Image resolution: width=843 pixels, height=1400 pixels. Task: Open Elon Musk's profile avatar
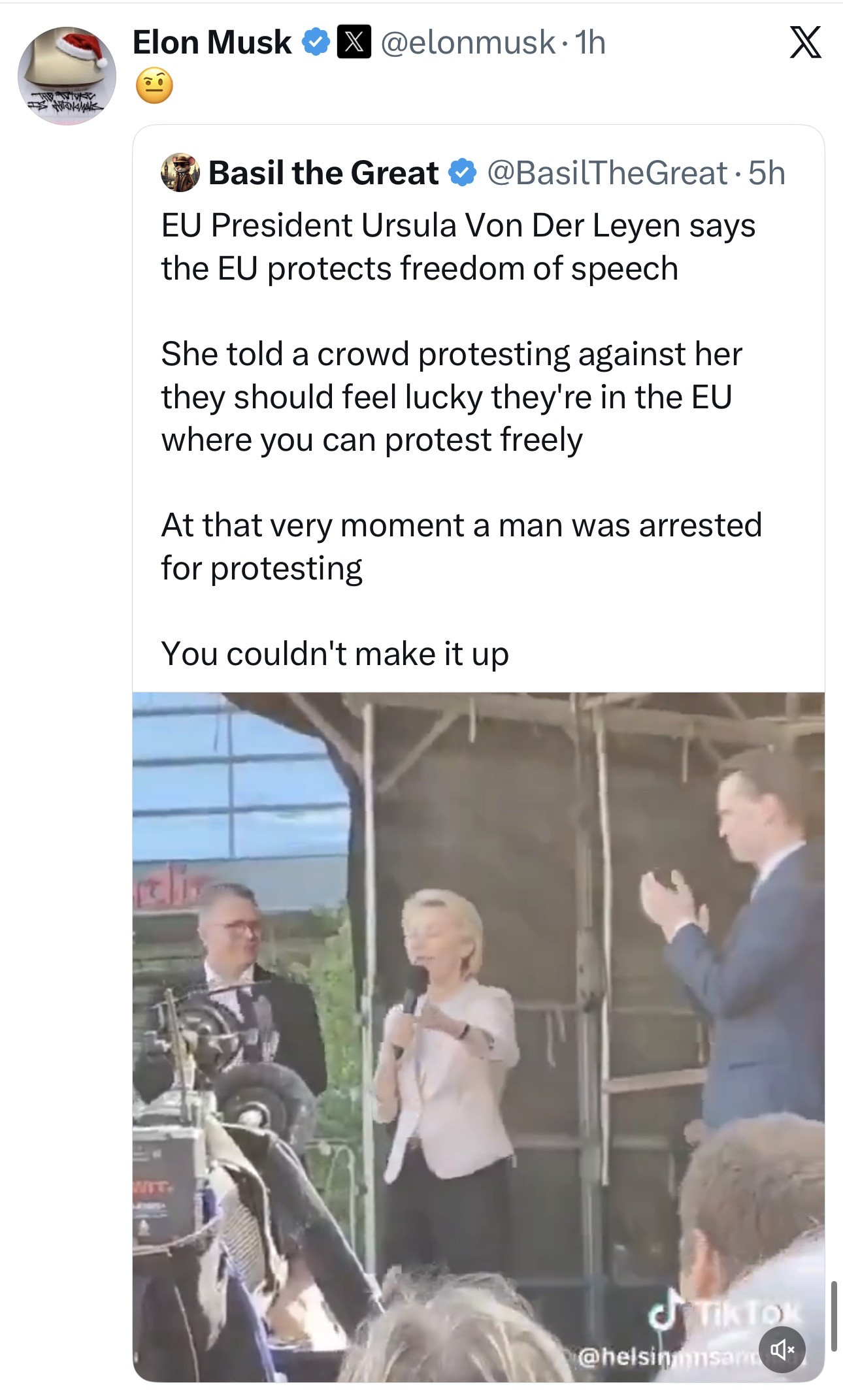pyautogui.click(x=67, y=75)
